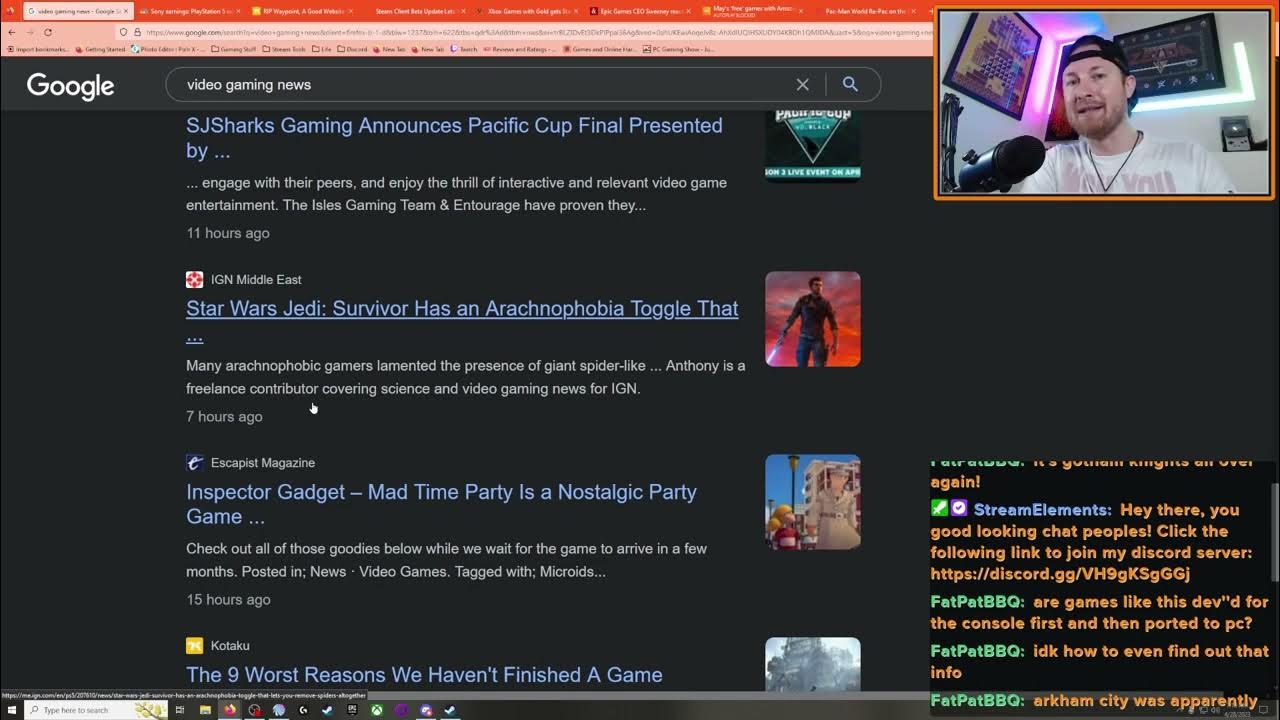This screenshot has width=1280, height=720.
Task: Switch to May's free games tab
Action: pos(752,11)
